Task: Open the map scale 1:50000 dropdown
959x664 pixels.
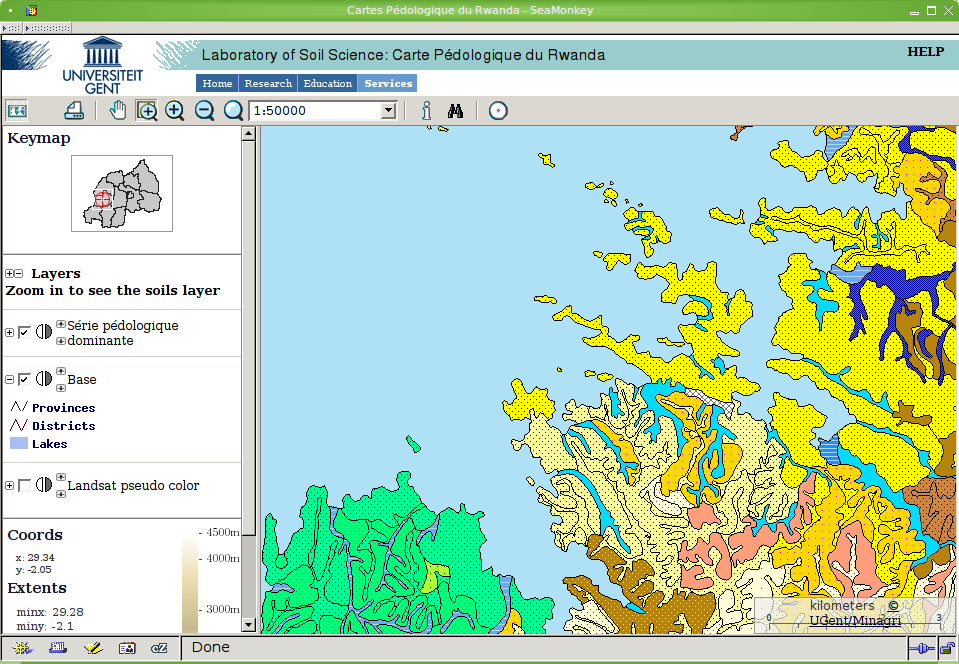Action: [388, 111]
